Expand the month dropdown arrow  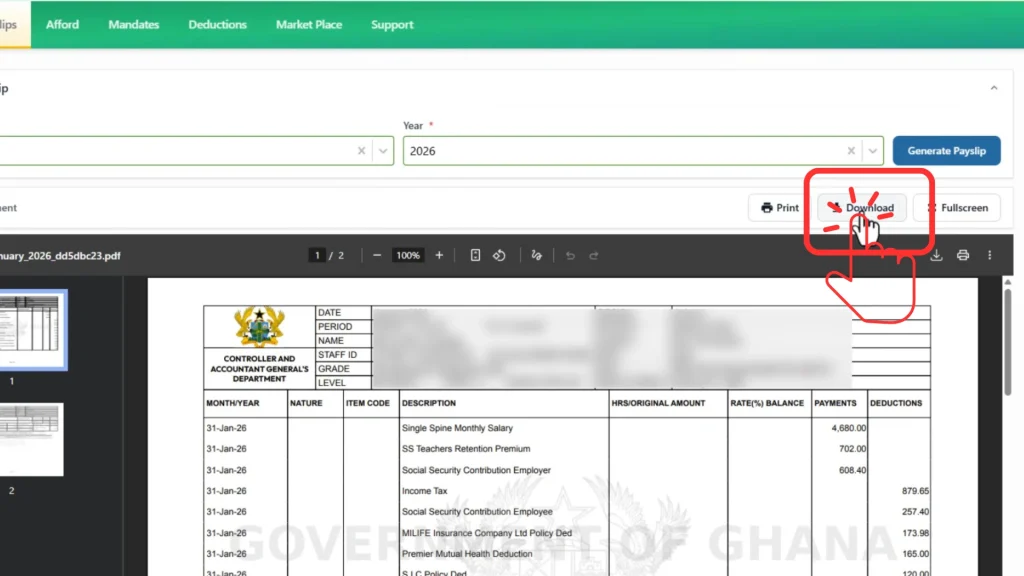(x=383, y=151)
